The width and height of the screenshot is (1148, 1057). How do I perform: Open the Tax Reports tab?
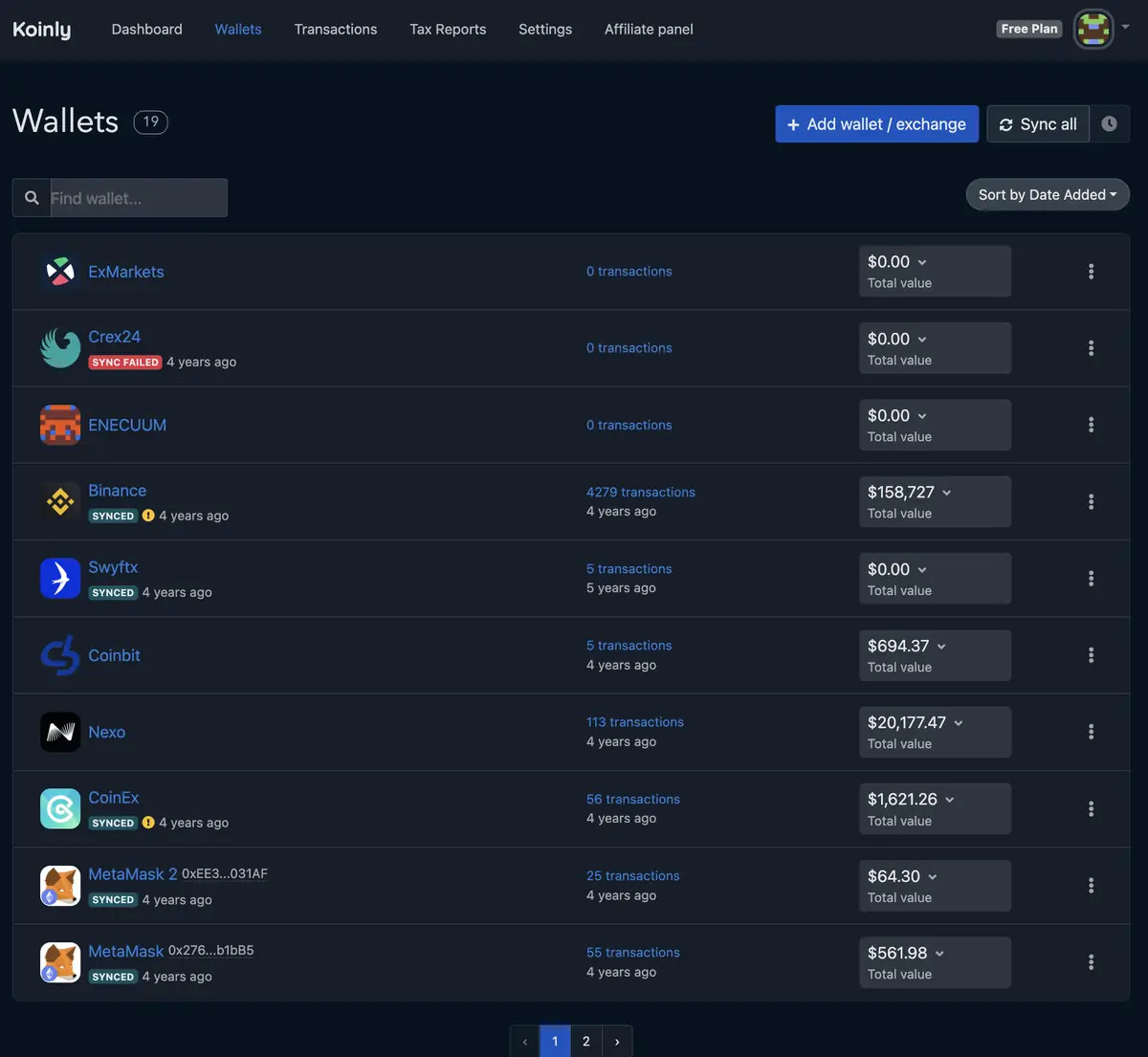448,30
